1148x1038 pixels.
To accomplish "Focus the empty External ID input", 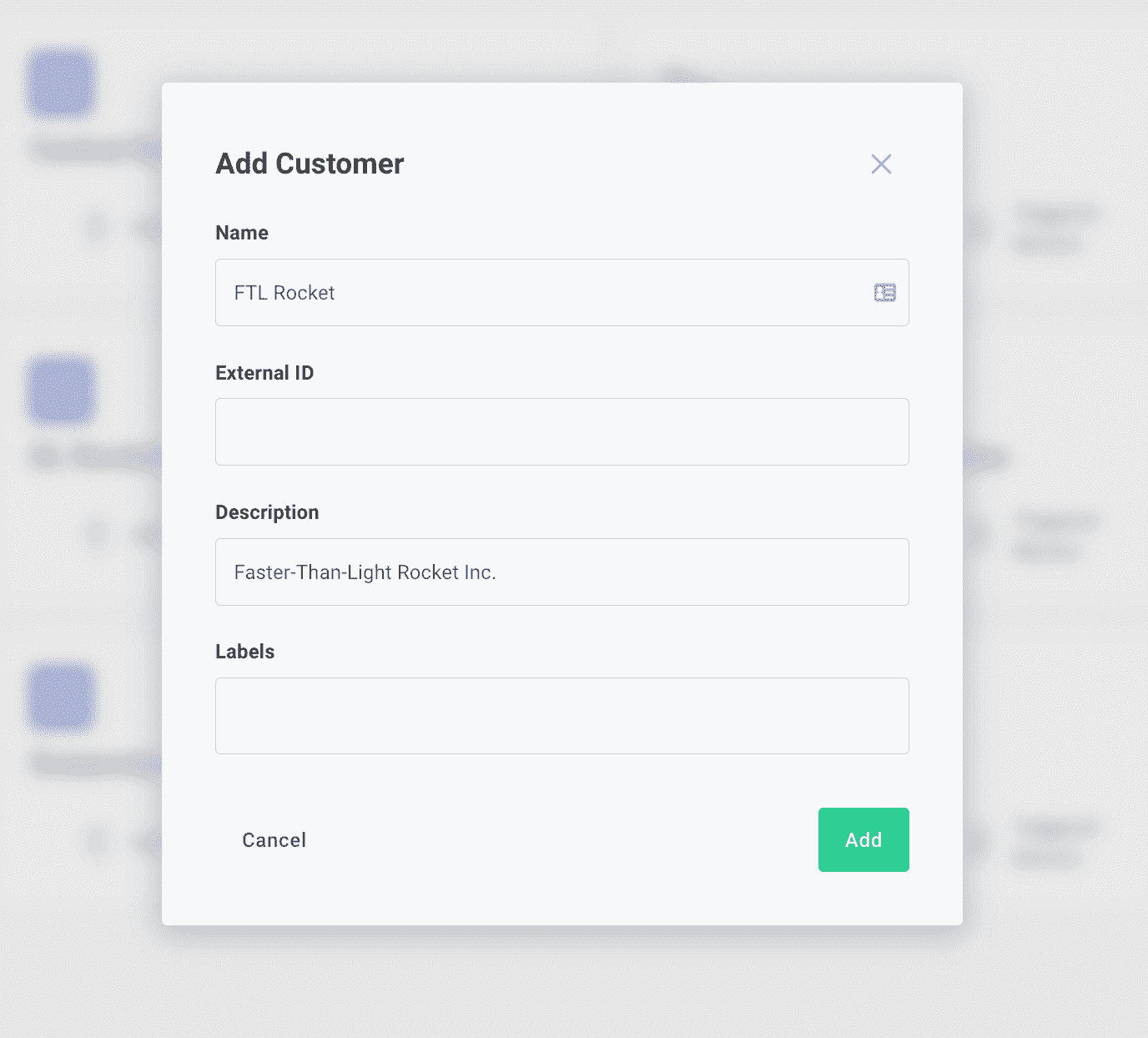I will [x=561, y=431].
